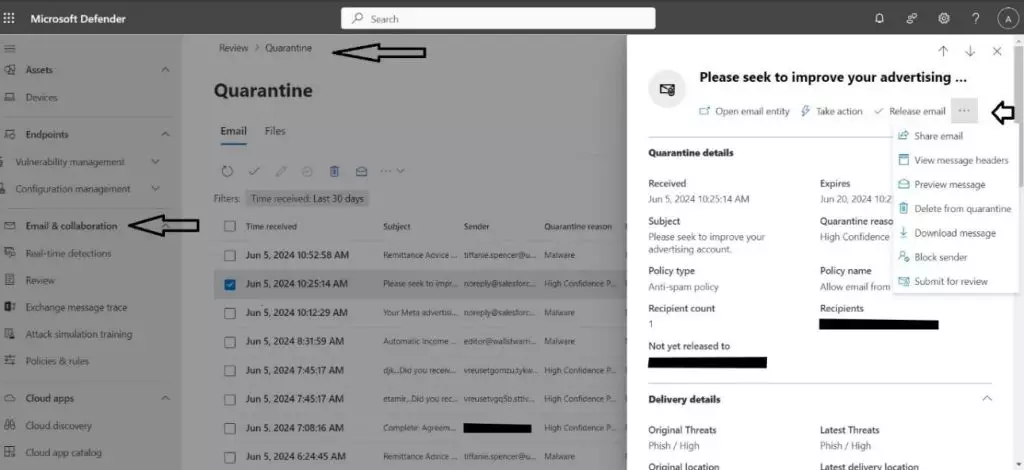1024x470 pixels.
Task: Toggle the select-all checkbox in table header
Action: tap(231, 227)
